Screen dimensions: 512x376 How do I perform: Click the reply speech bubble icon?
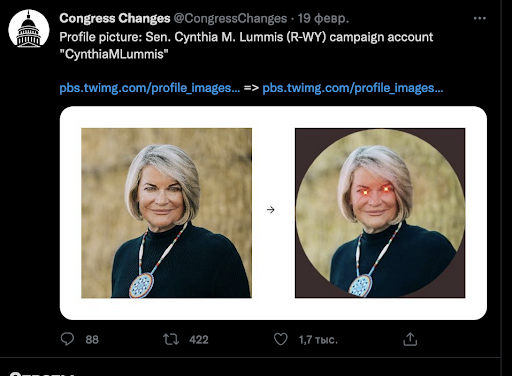point(67,339)
